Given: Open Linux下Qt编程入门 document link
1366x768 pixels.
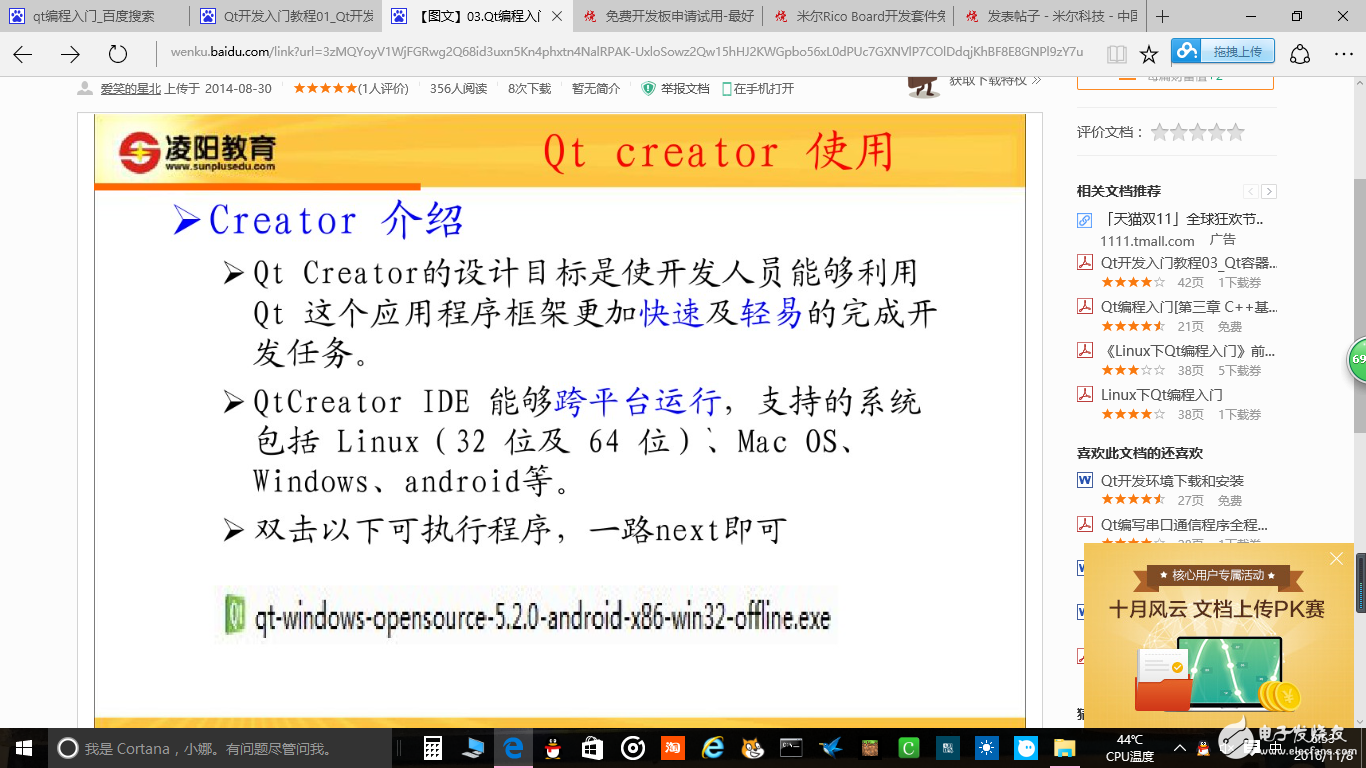Looking at the screenshot, I should (1162, 395).
